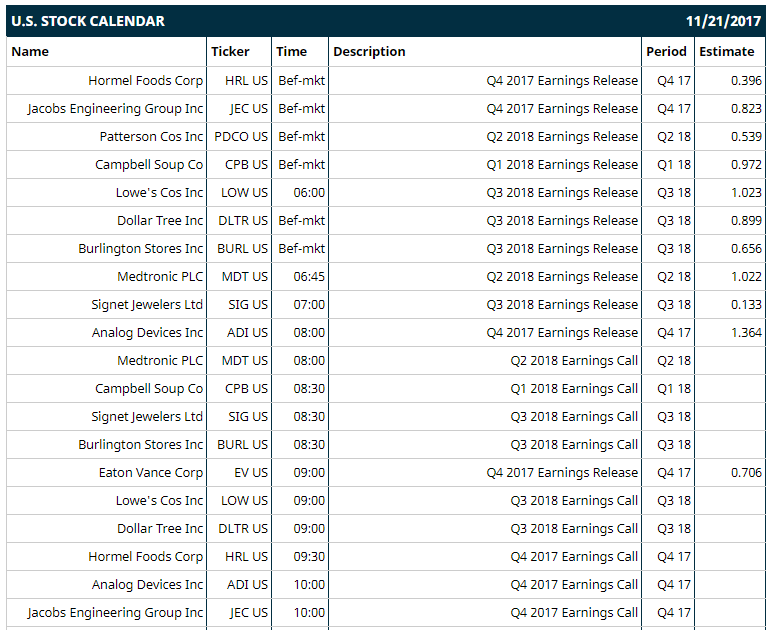The image size is (774, 630).
Task: Click Medtronic PLC in the 06:45 row
Action: click(160, 276)
